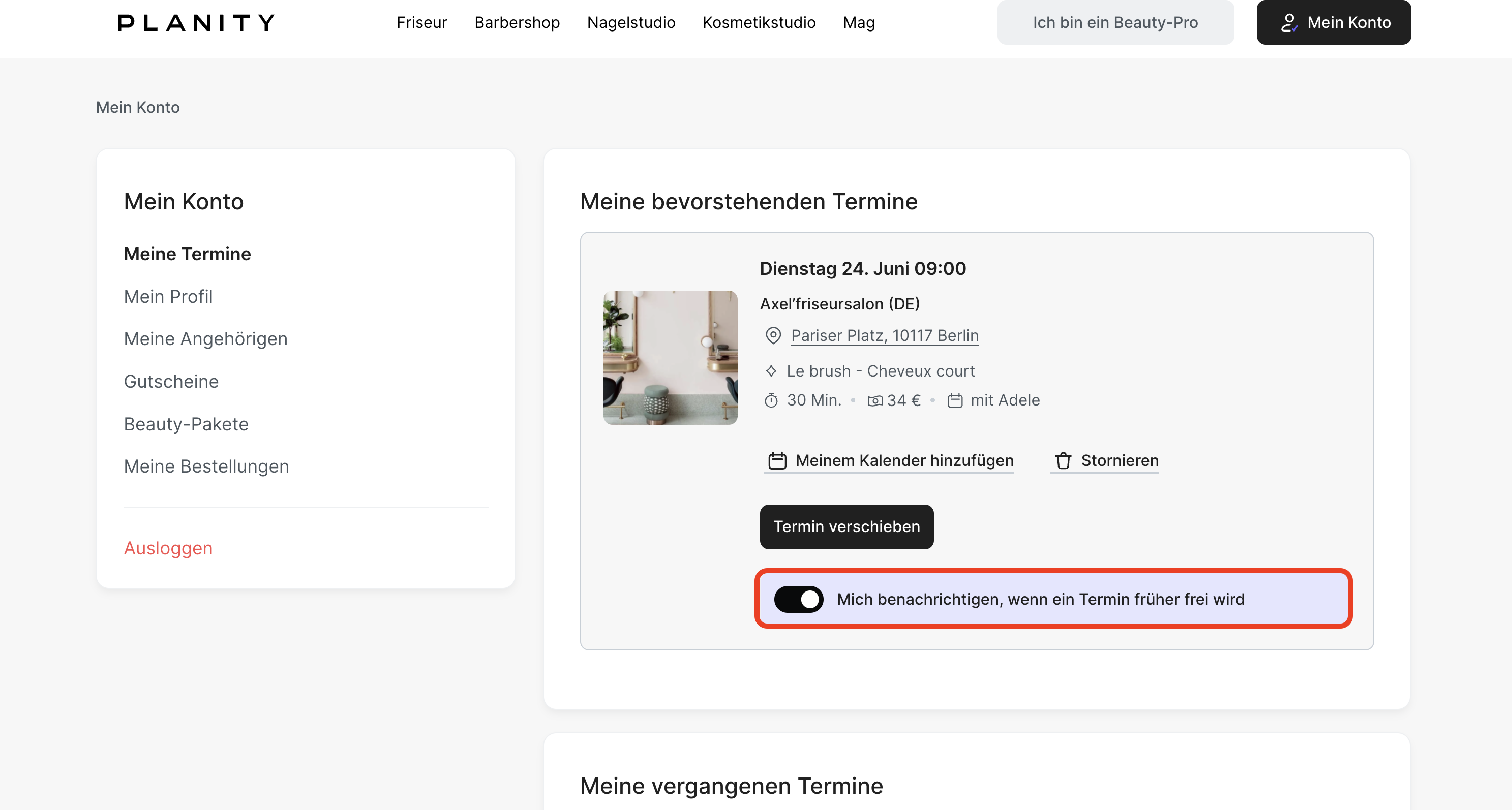Click the red Ausloggen link
Screen dimensions: 1512x810
(168, 548)
